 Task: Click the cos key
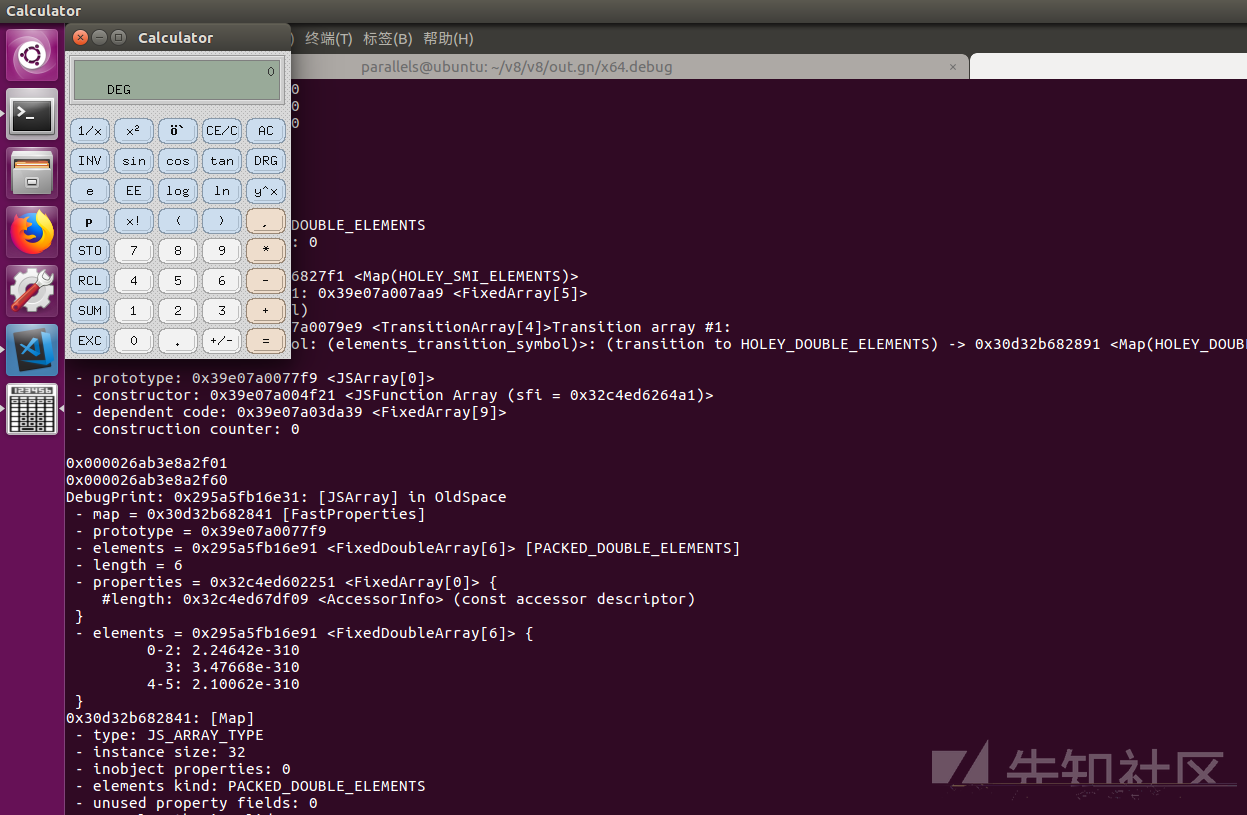point(178,161)
